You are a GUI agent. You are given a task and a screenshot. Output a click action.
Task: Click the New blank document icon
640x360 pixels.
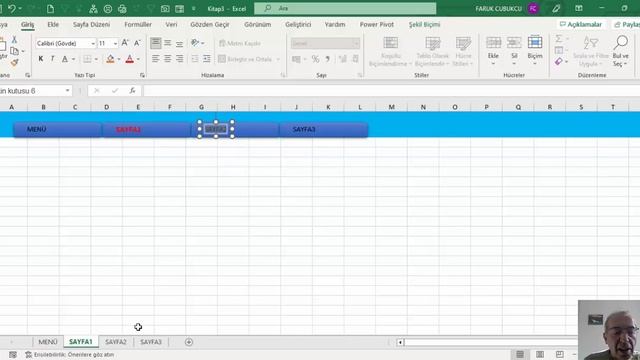(x=50, y=9)
